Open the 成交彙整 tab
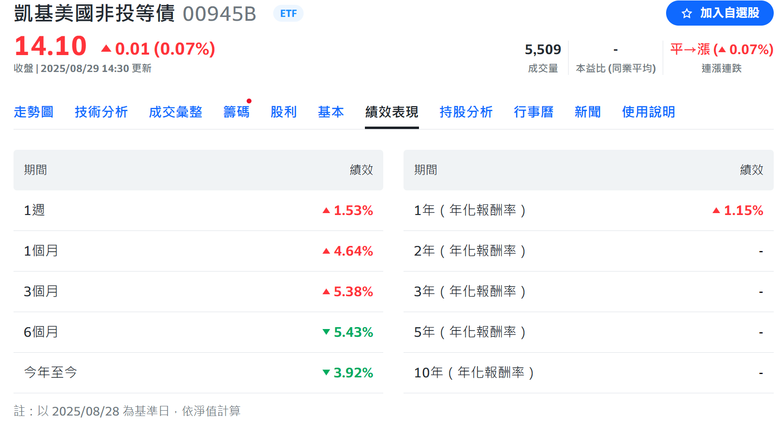Screen dimensions: 780x431 tap(176, 112)
